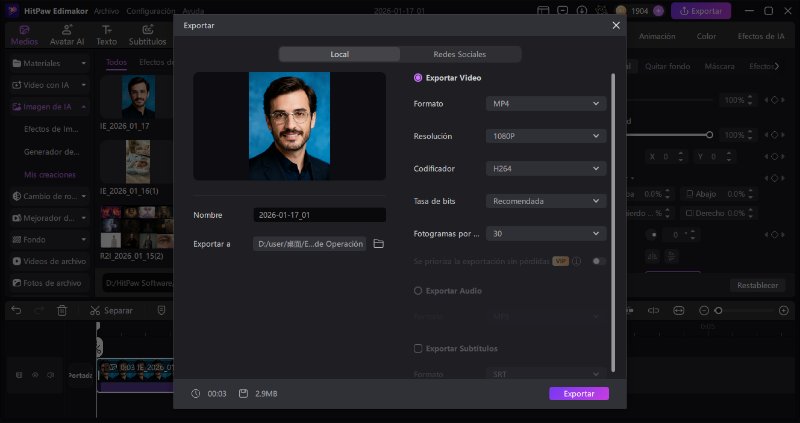Expand the Fondo section in sidebar

49,239
